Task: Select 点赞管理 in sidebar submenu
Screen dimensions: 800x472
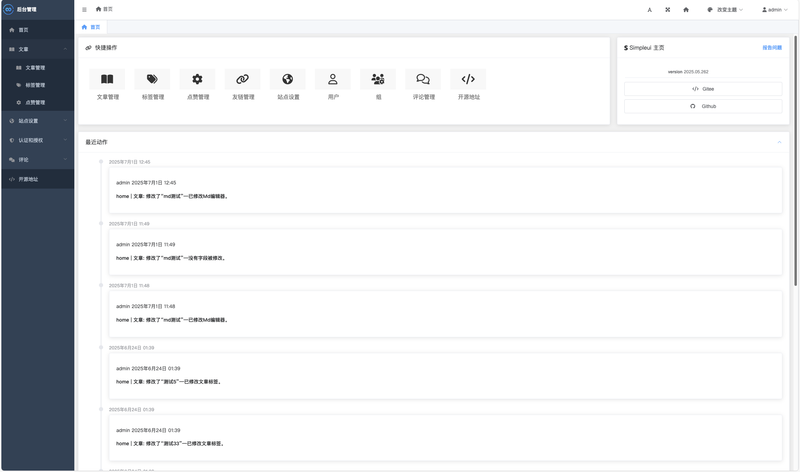Action: tap(38, 103)
